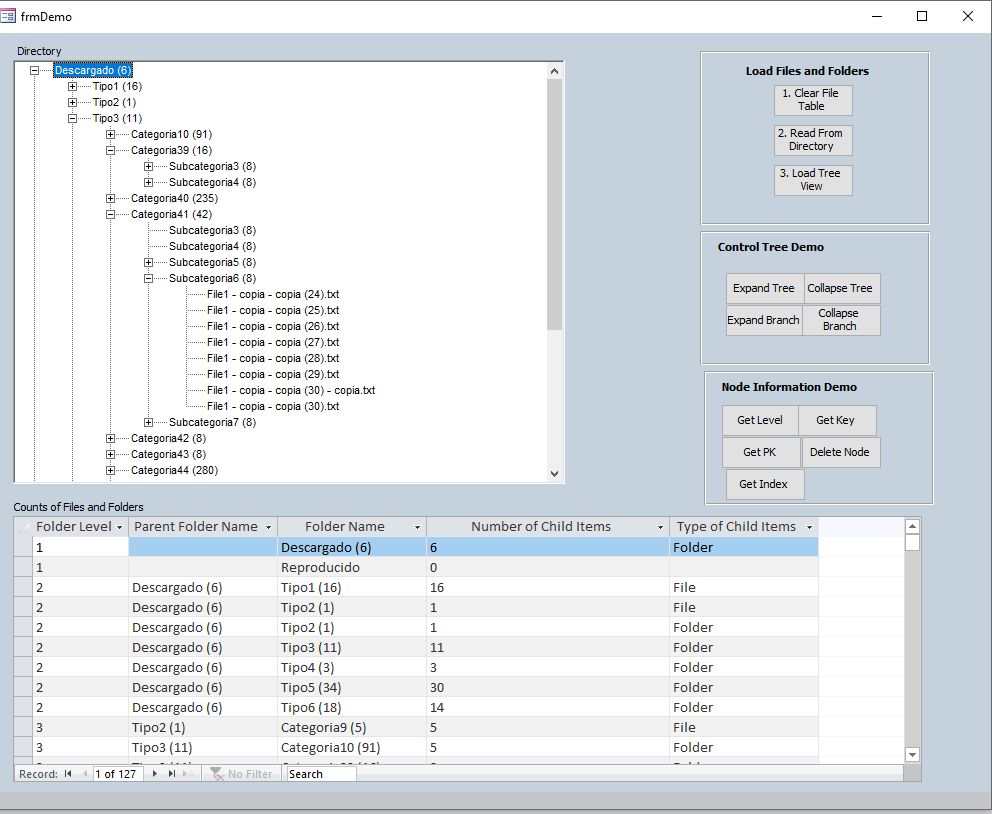The height and width of the screenshot is (814, 992).
Task: Open Folder Level column filter dropdown
Action: click(x=120, y=527)
